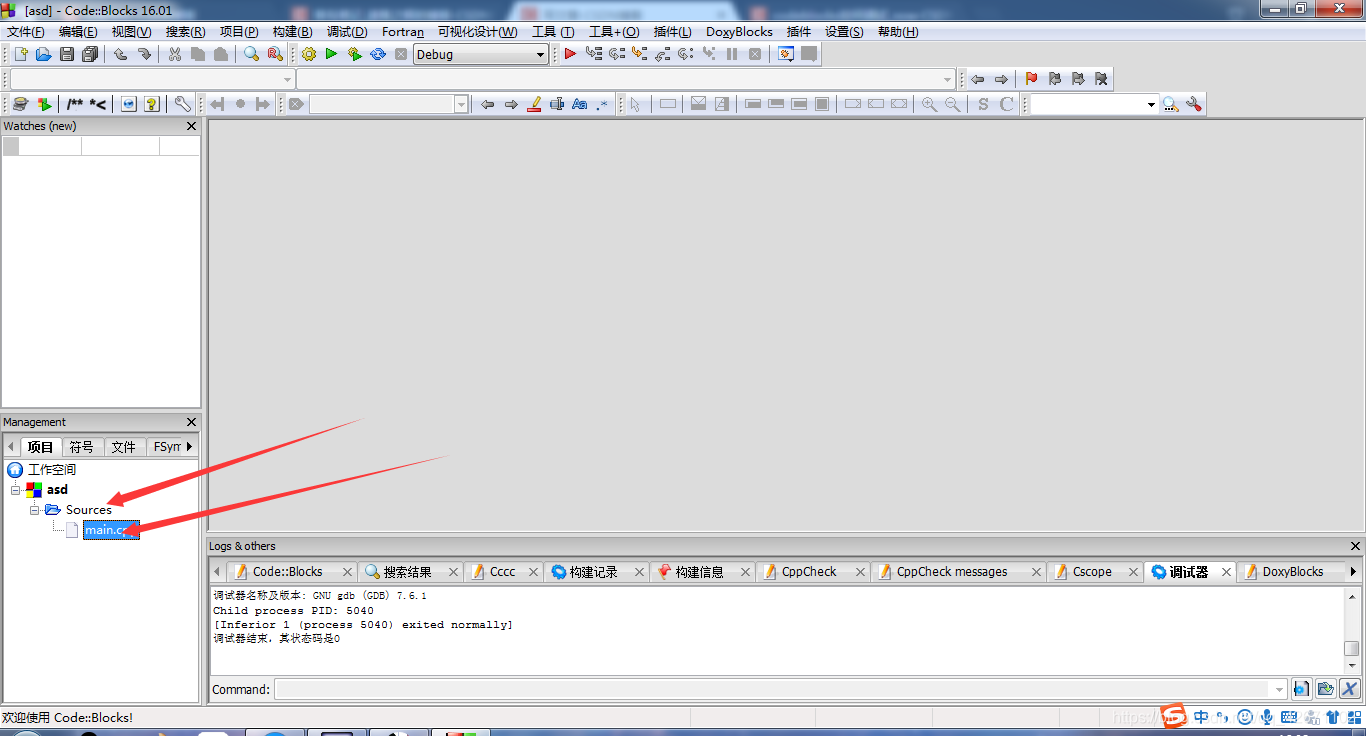This screenshot has height=736, width=1366.
Task: Click the zoom out magnifier icon
Action: 953,104
